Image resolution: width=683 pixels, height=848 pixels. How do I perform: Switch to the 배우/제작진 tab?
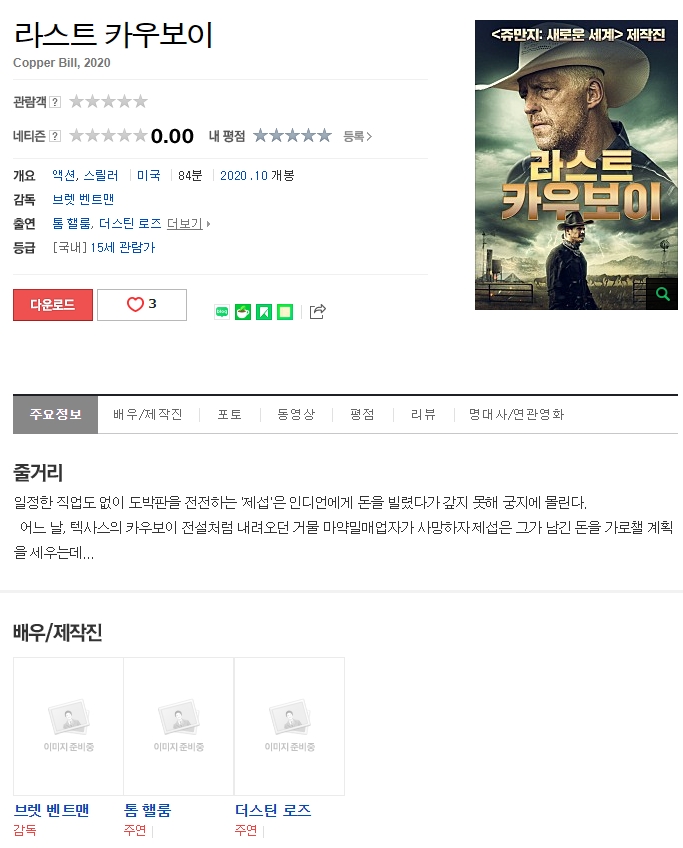148,414
